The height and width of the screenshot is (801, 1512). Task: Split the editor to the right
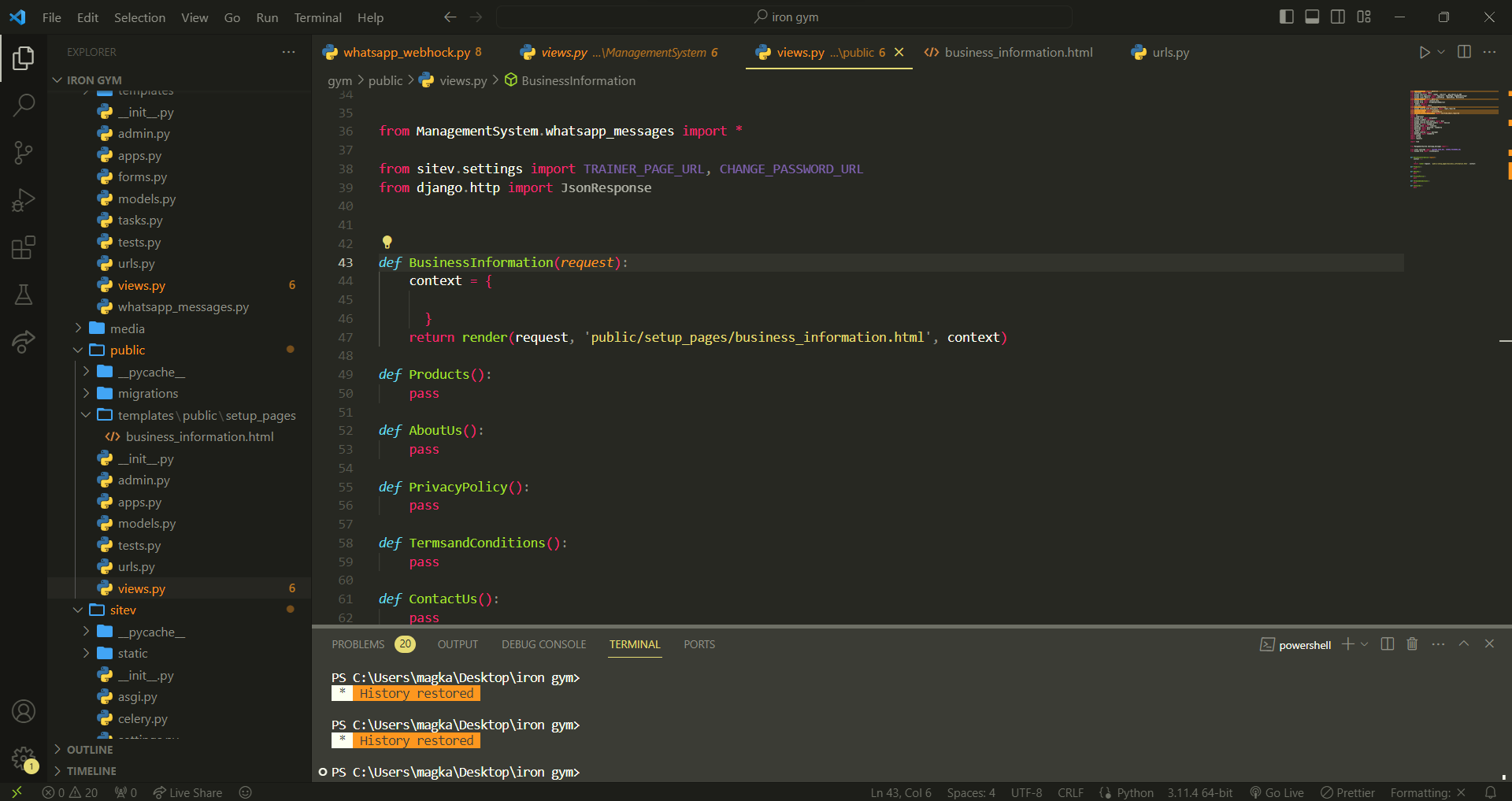click(1464, 52)
